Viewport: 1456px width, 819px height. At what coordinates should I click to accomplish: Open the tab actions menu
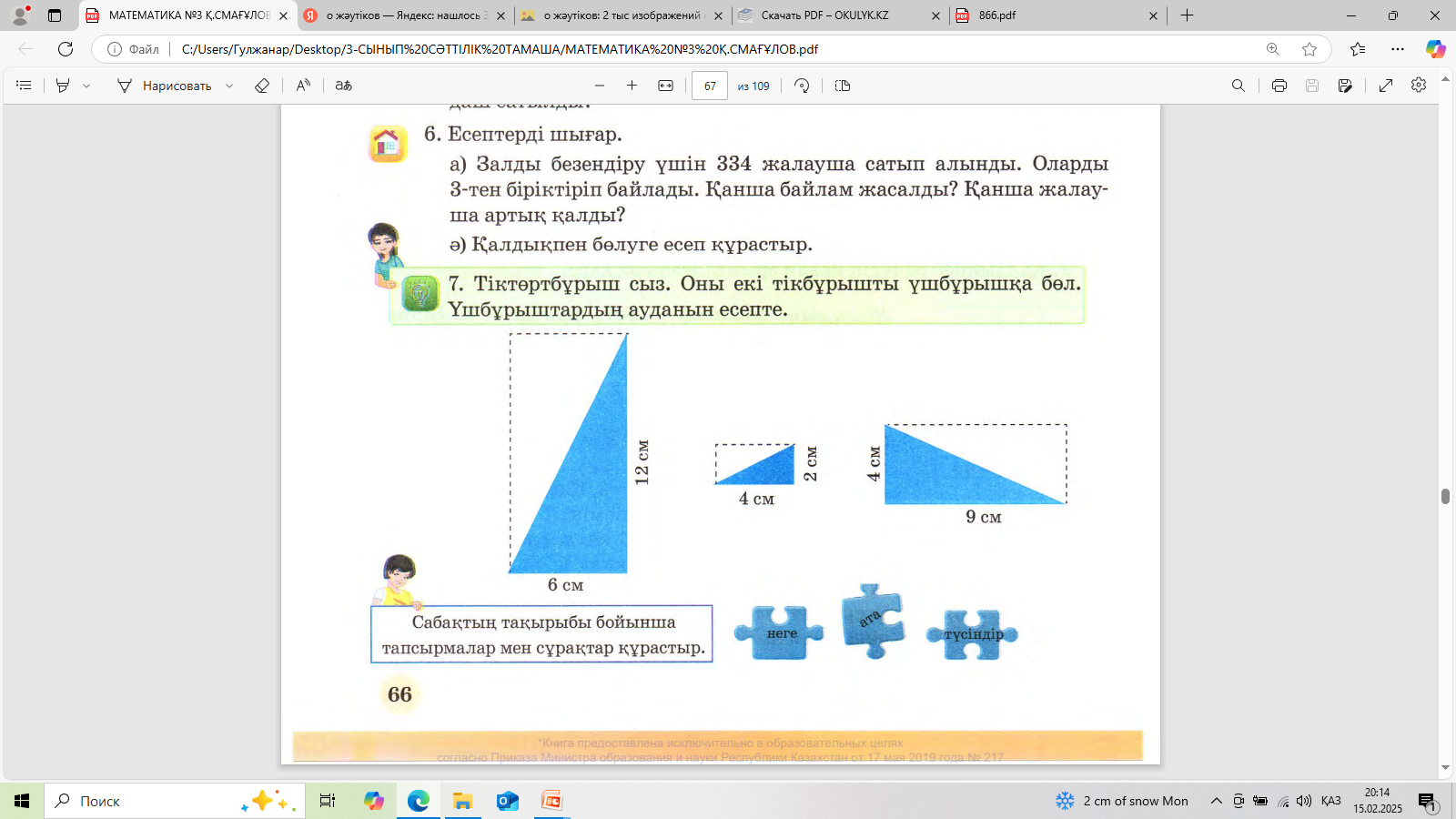click(55, 15)
